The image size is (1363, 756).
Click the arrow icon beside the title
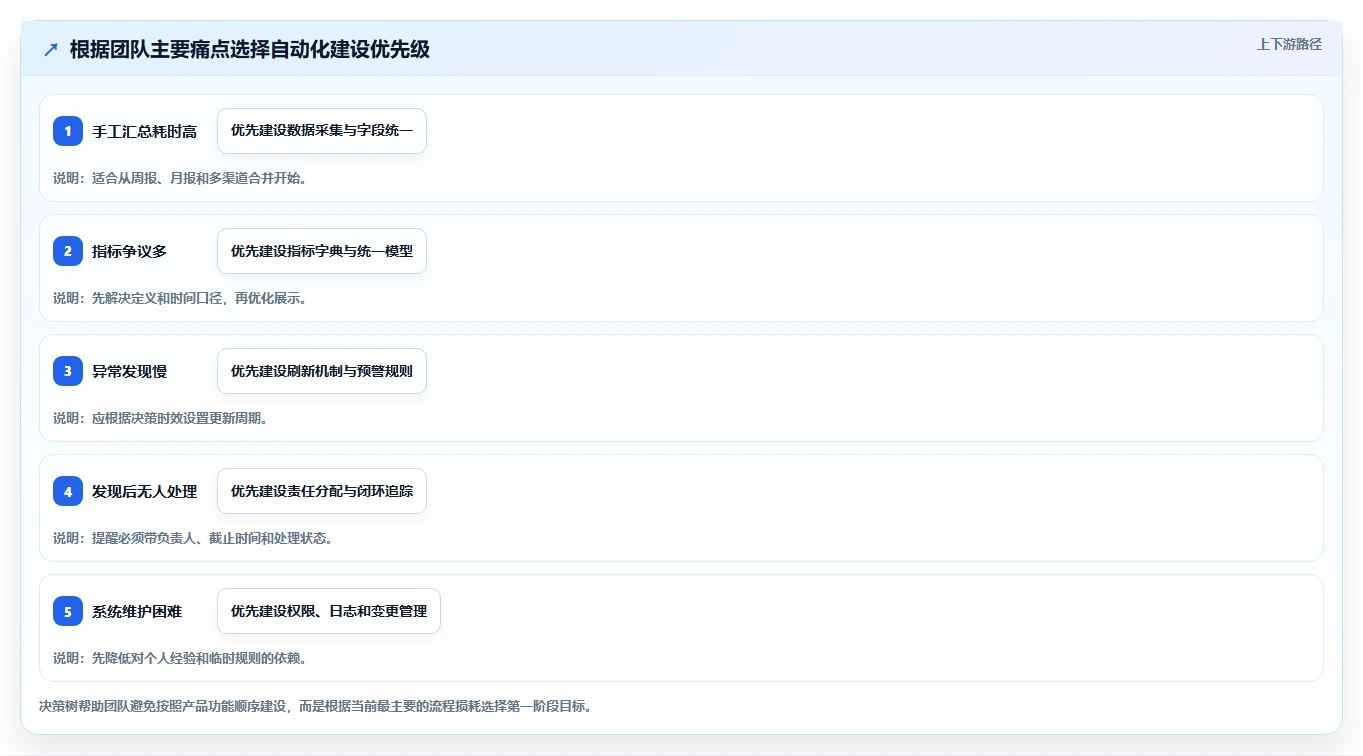[x=51, y=49]
